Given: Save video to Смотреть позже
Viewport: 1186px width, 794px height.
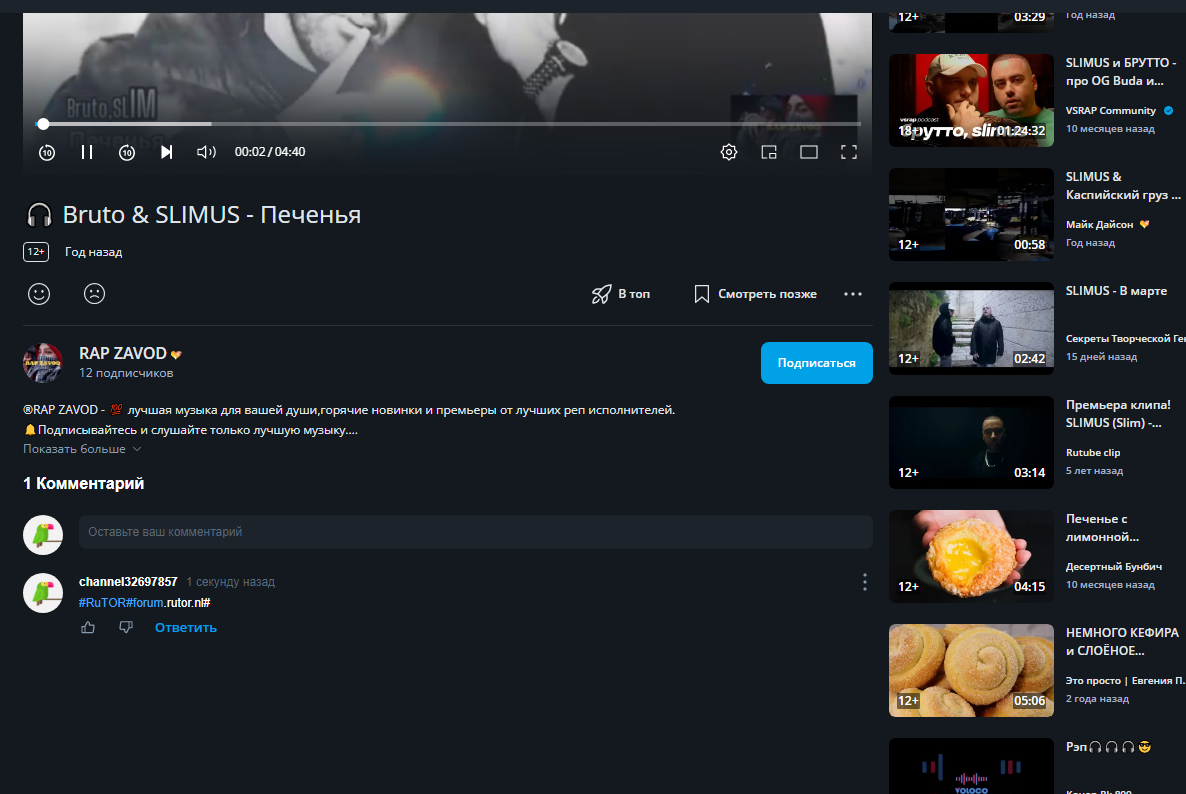Looking at the screenshot, I should (755, 294).
